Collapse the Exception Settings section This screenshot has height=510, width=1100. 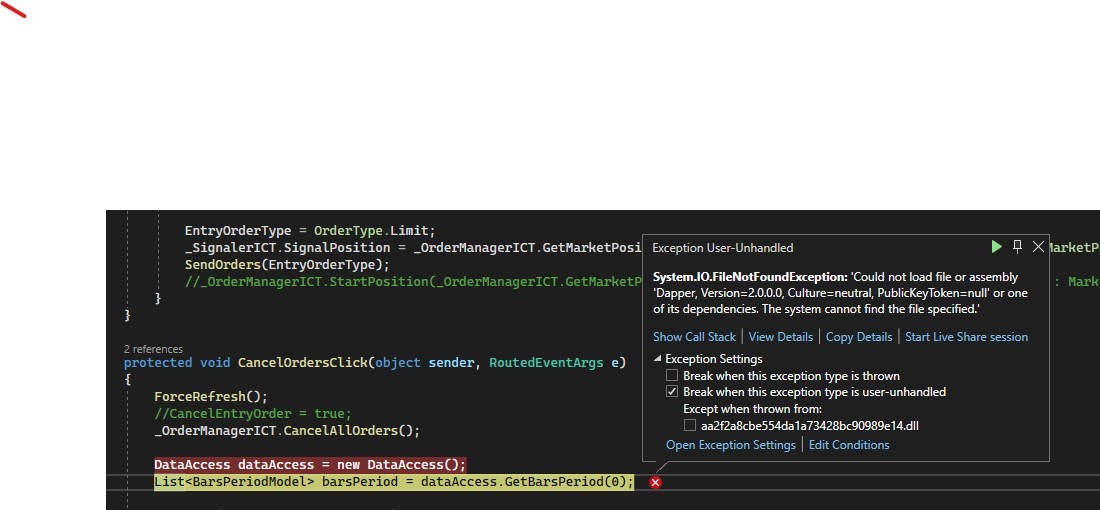(x=657, y=358)
